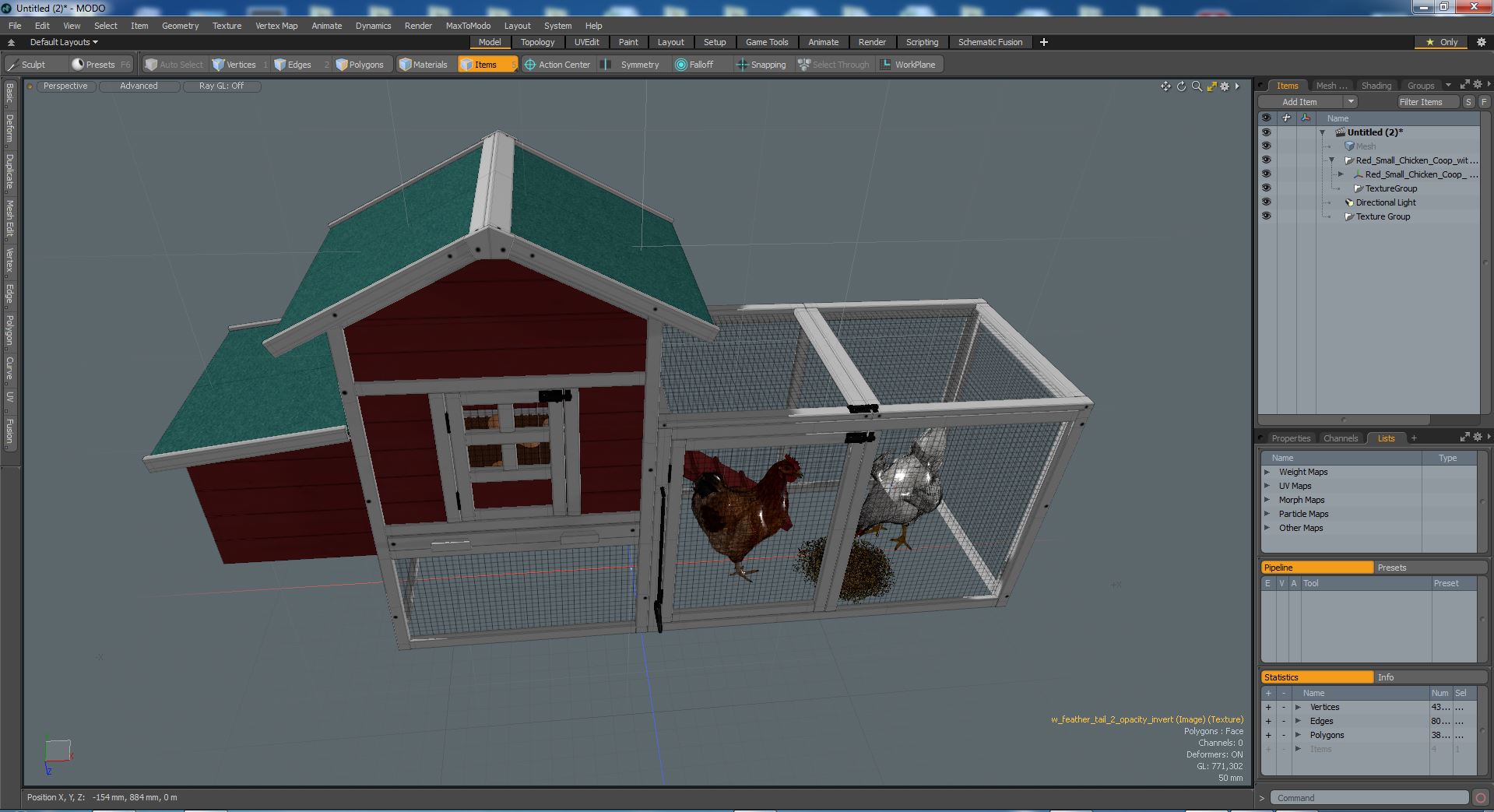
Task: Hide the Directional Light via eye icon
Action: coord(1266,202)
